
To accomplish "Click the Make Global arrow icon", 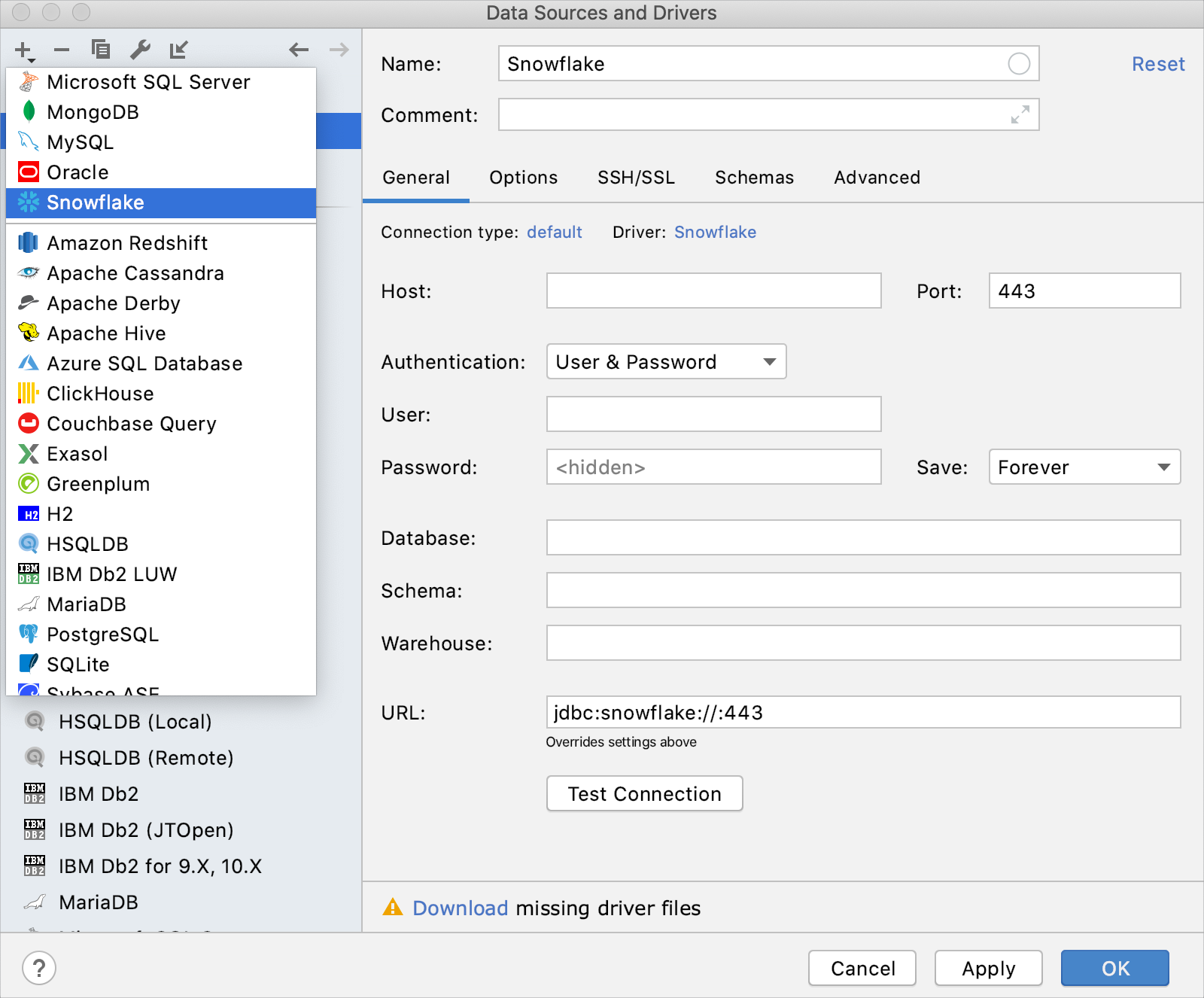I will click(179, 50).
